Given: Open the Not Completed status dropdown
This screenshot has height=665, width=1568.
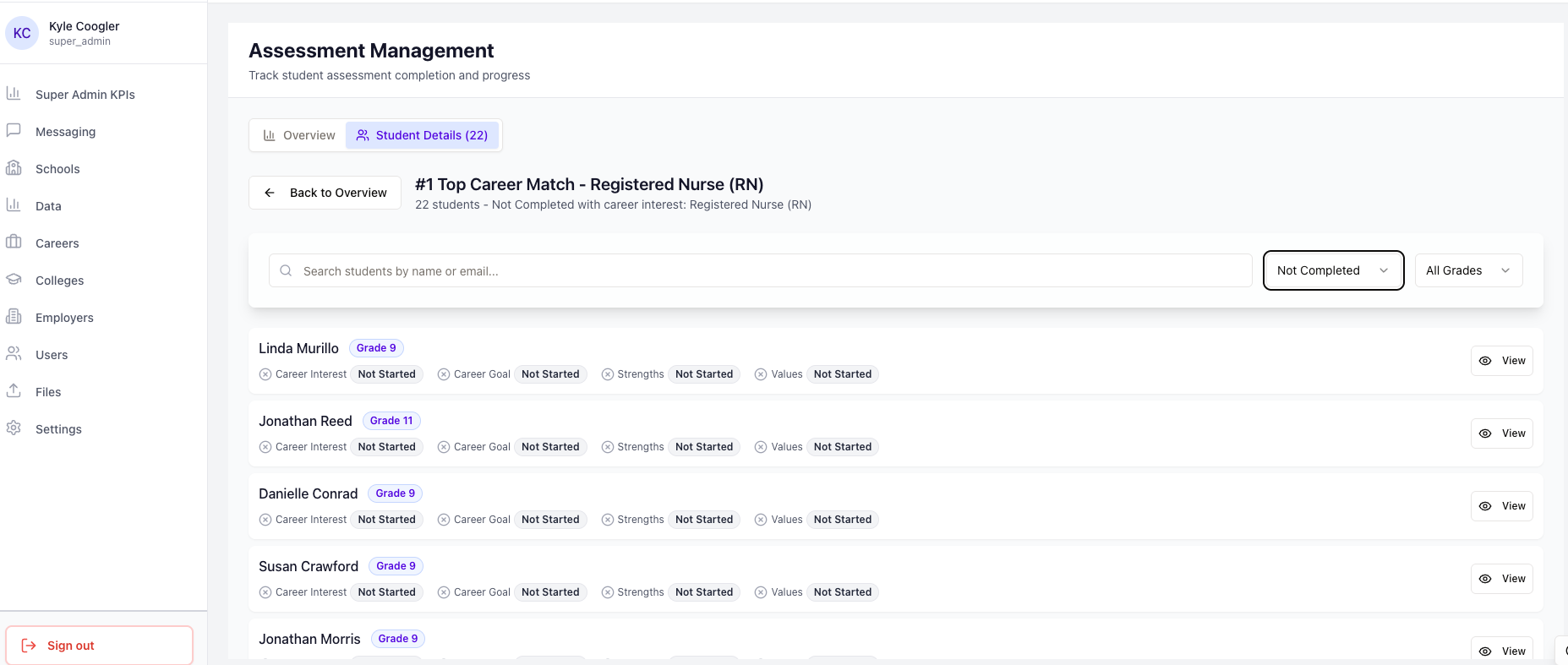Looking at the screenshot, I should click(x=1333, y=270).
